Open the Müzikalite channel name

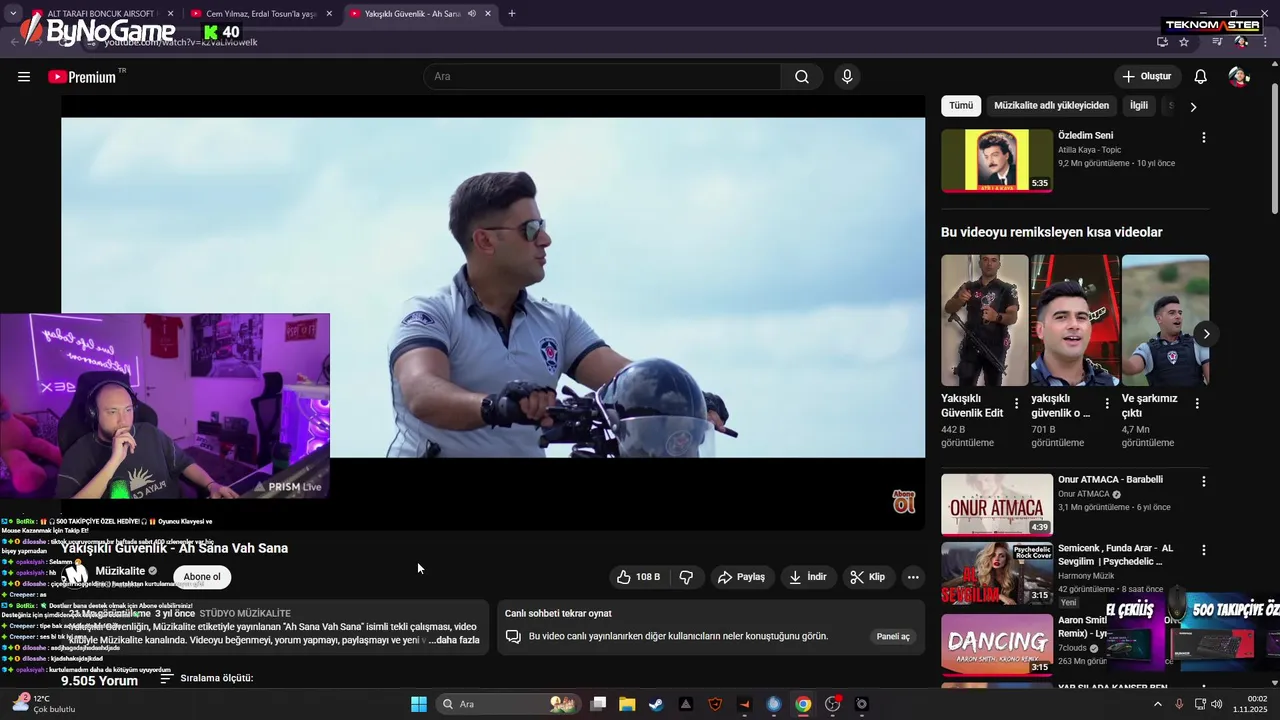point(120,571)
